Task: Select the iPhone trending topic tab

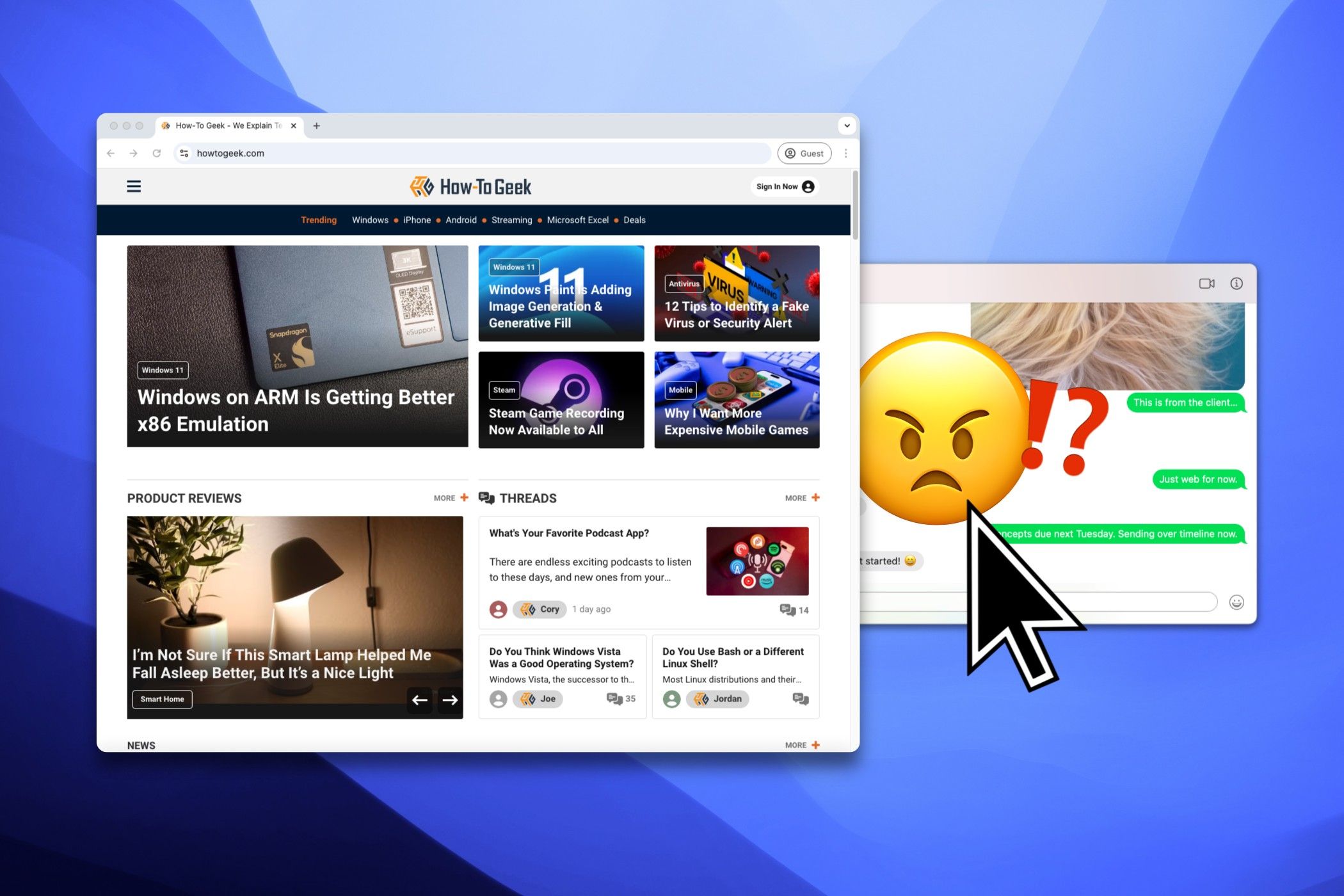Action: coord(415,220)
